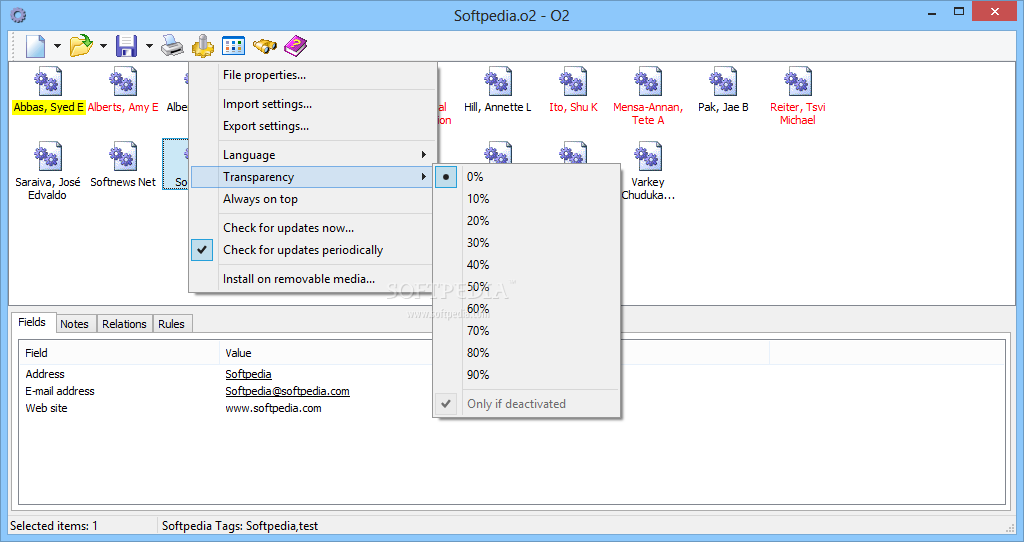Click the Value column header
1024x542 pixels.
point(325,353)
